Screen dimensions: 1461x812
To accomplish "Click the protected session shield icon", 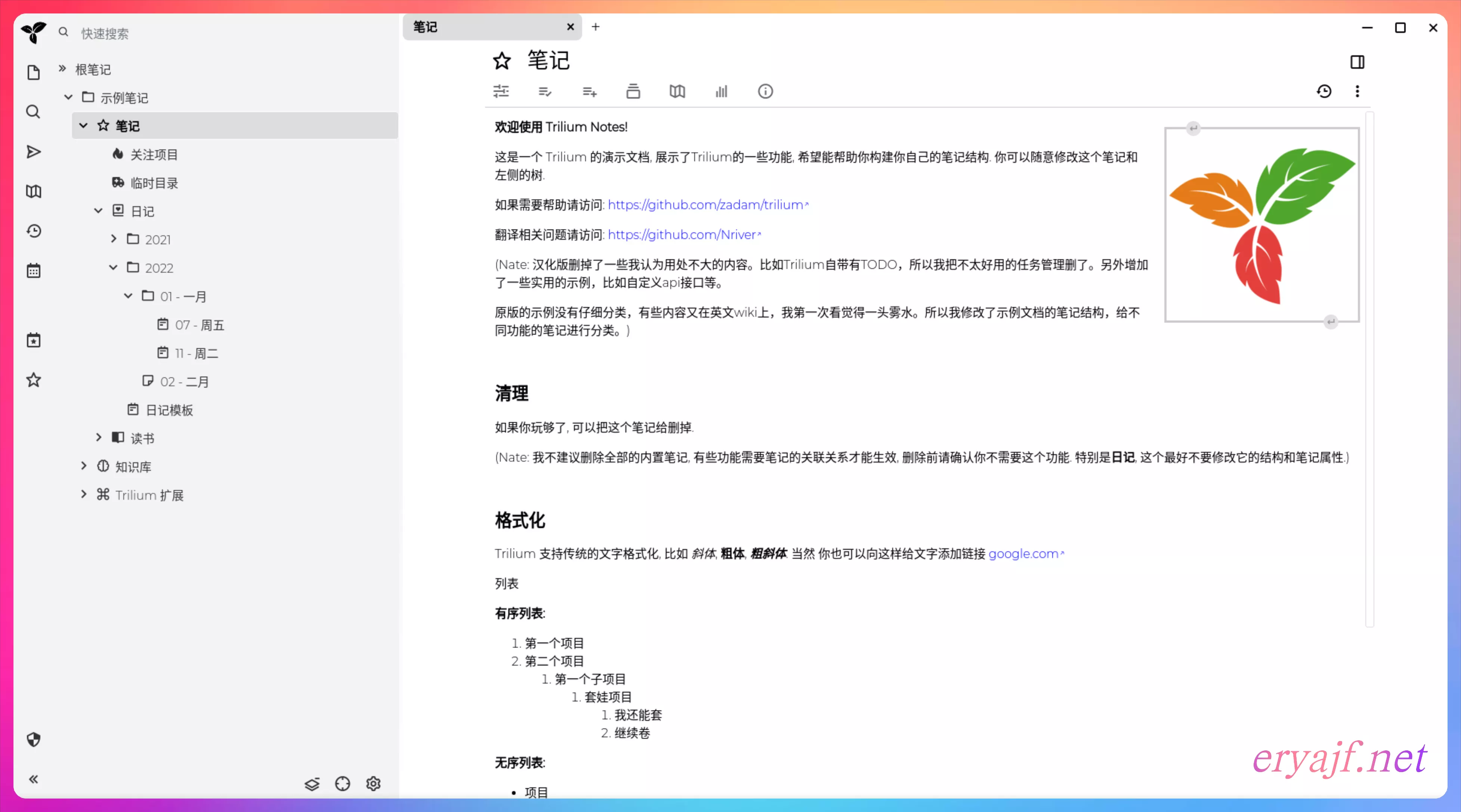I will 34,740.
